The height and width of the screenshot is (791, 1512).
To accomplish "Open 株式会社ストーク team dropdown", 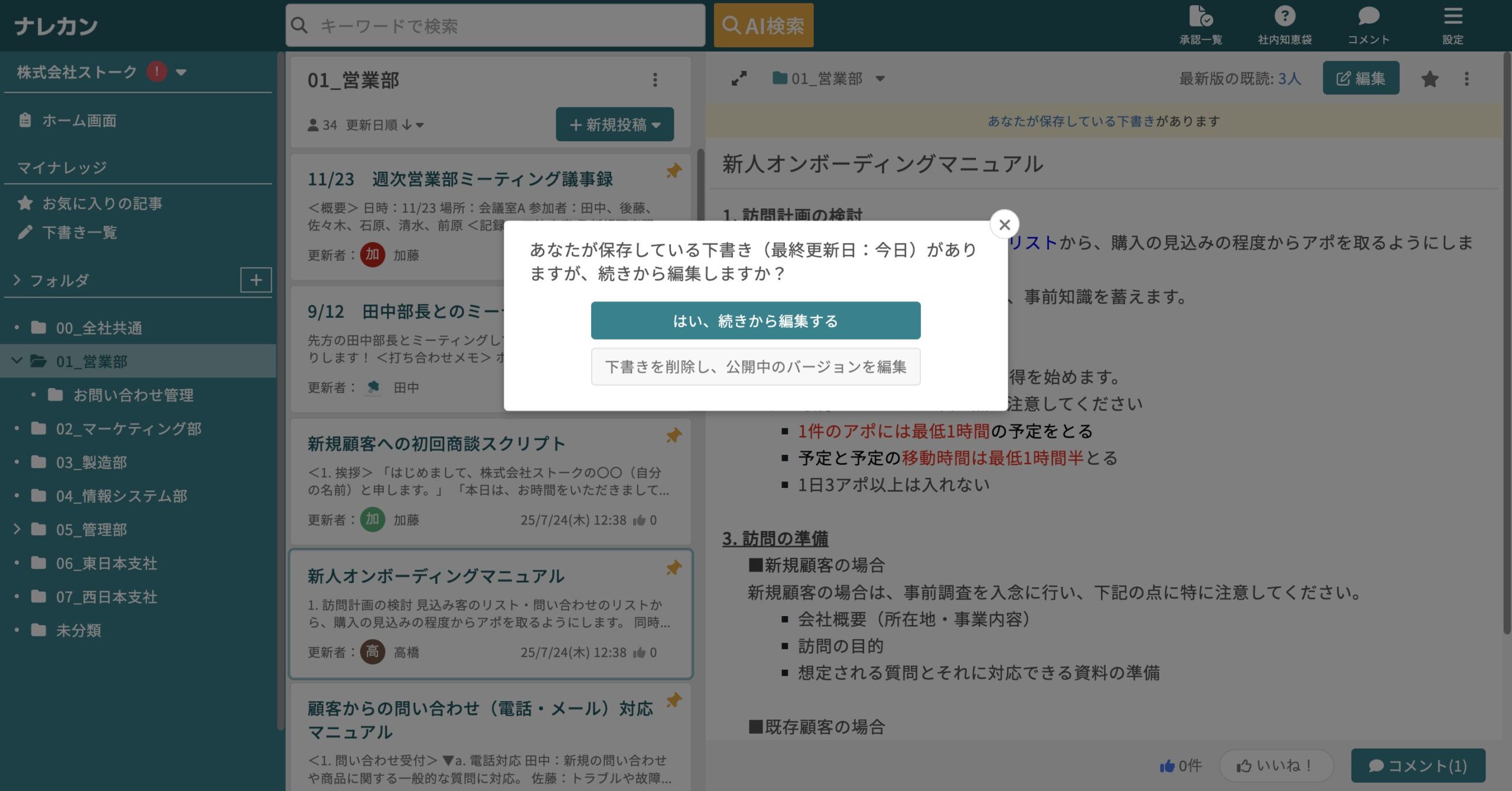I will (x=181, y=72).
